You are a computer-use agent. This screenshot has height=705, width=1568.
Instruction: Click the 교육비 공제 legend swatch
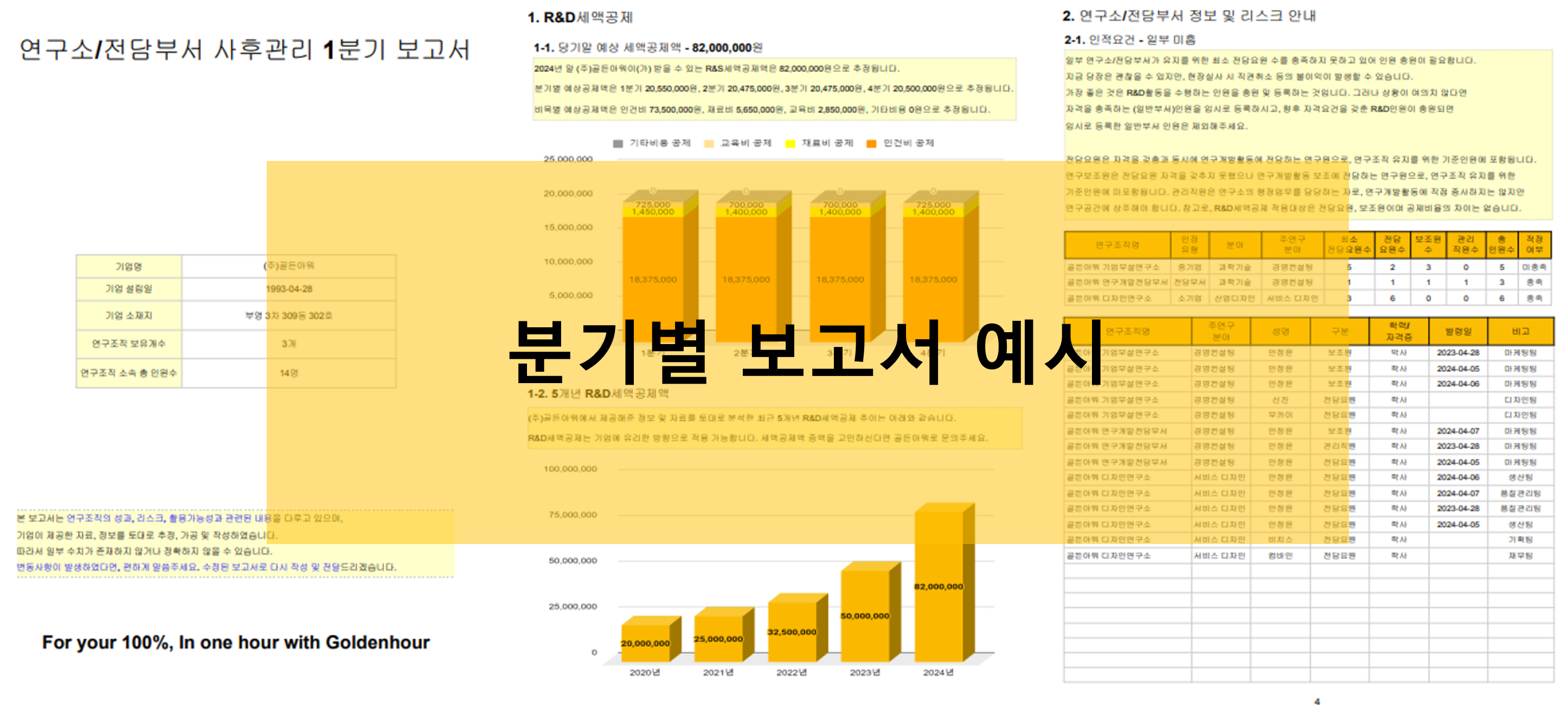tap(709, 144)
